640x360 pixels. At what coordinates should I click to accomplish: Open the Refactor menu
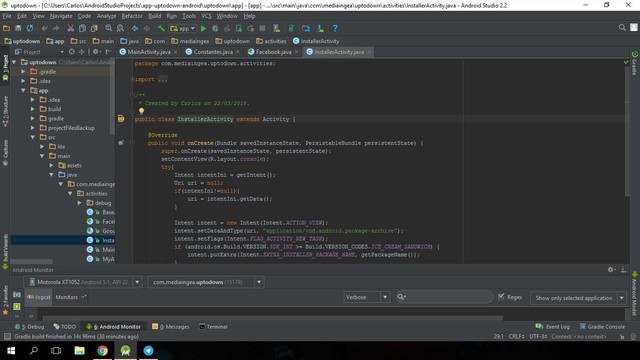coord(132,16)
